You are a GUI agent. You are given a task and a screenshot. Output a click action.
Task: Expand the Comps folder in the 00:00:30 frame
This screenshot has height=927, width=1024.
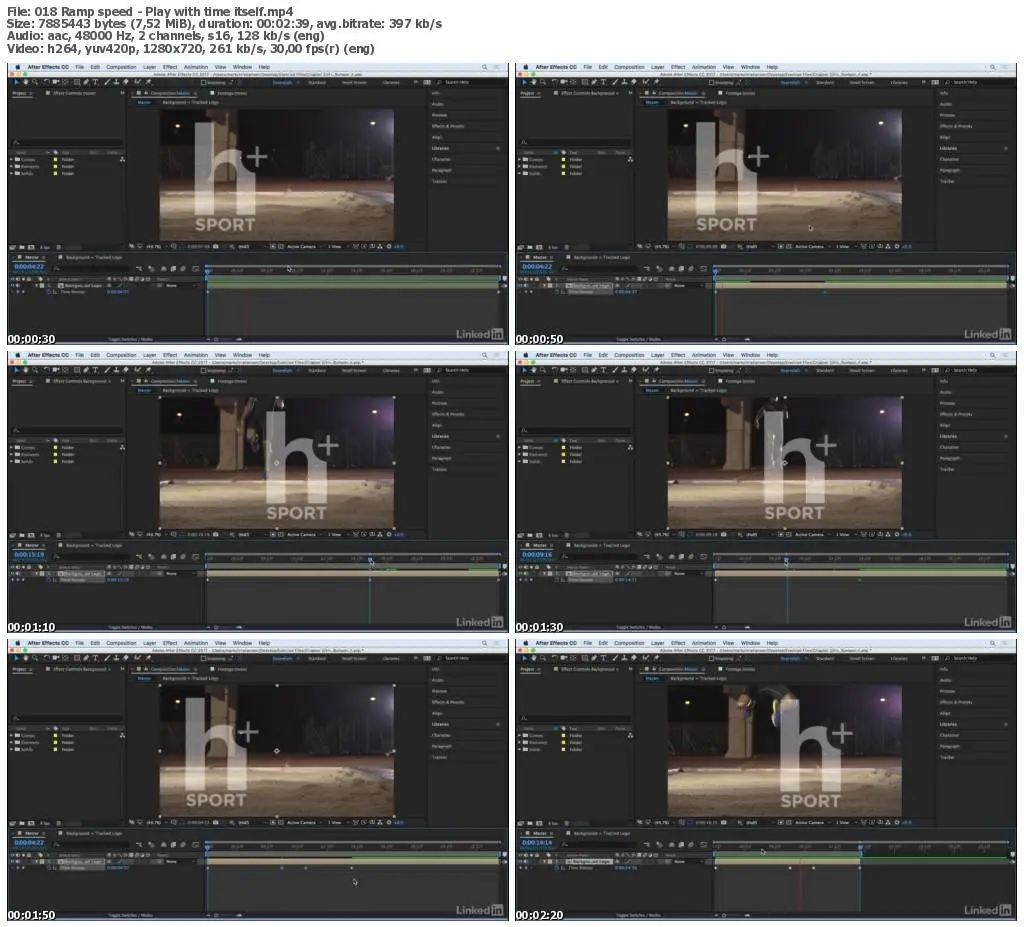[12, 159]
